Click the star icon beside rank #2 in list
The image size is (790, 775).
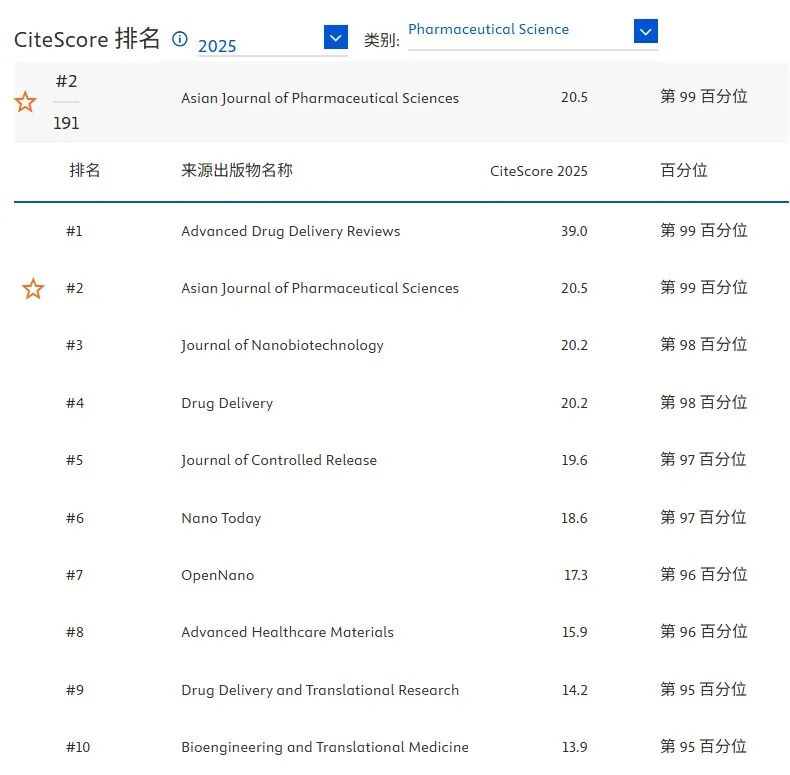point(33,288)
